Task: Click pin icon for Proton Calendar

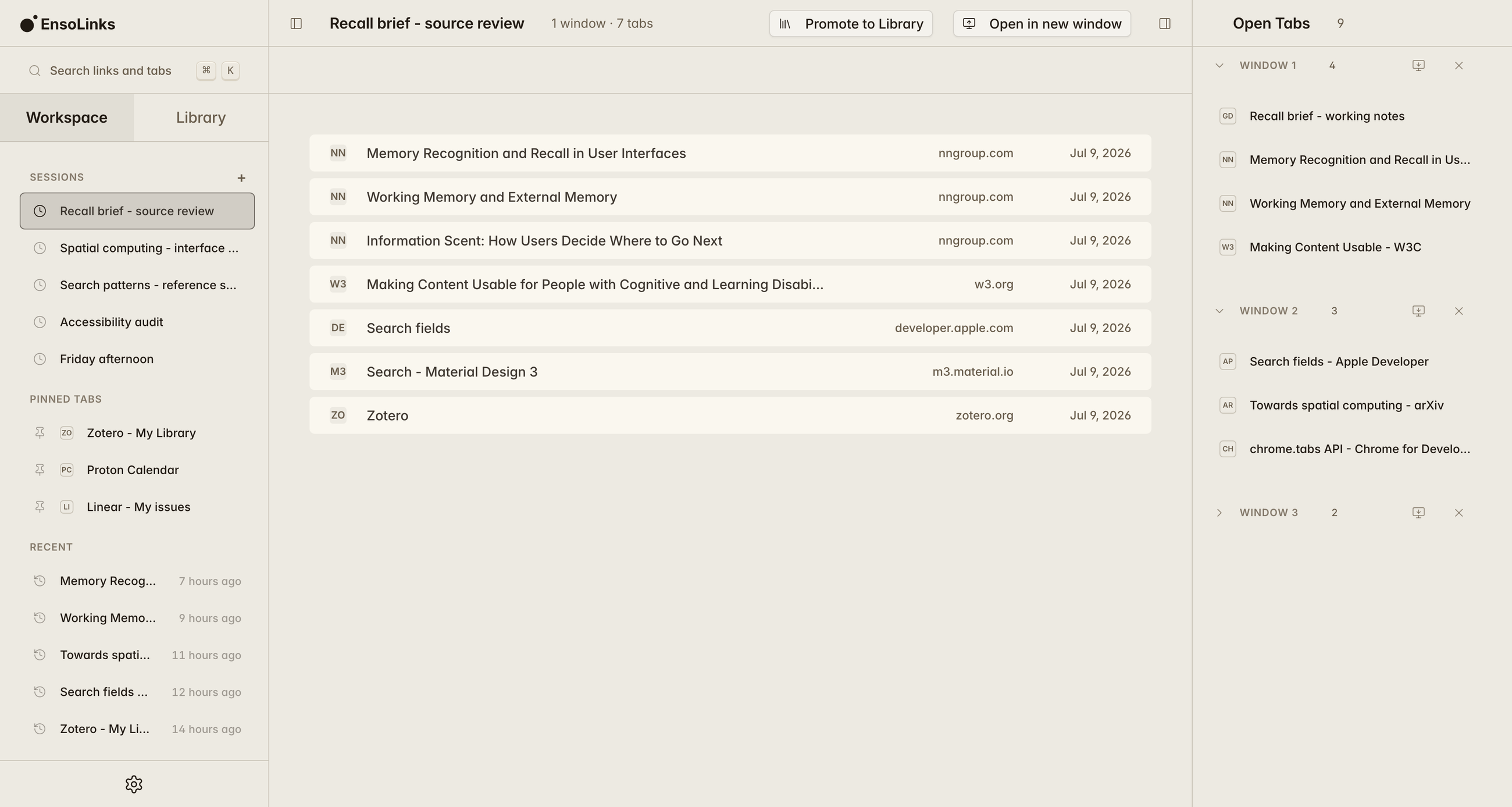Action: click(40, 470)
